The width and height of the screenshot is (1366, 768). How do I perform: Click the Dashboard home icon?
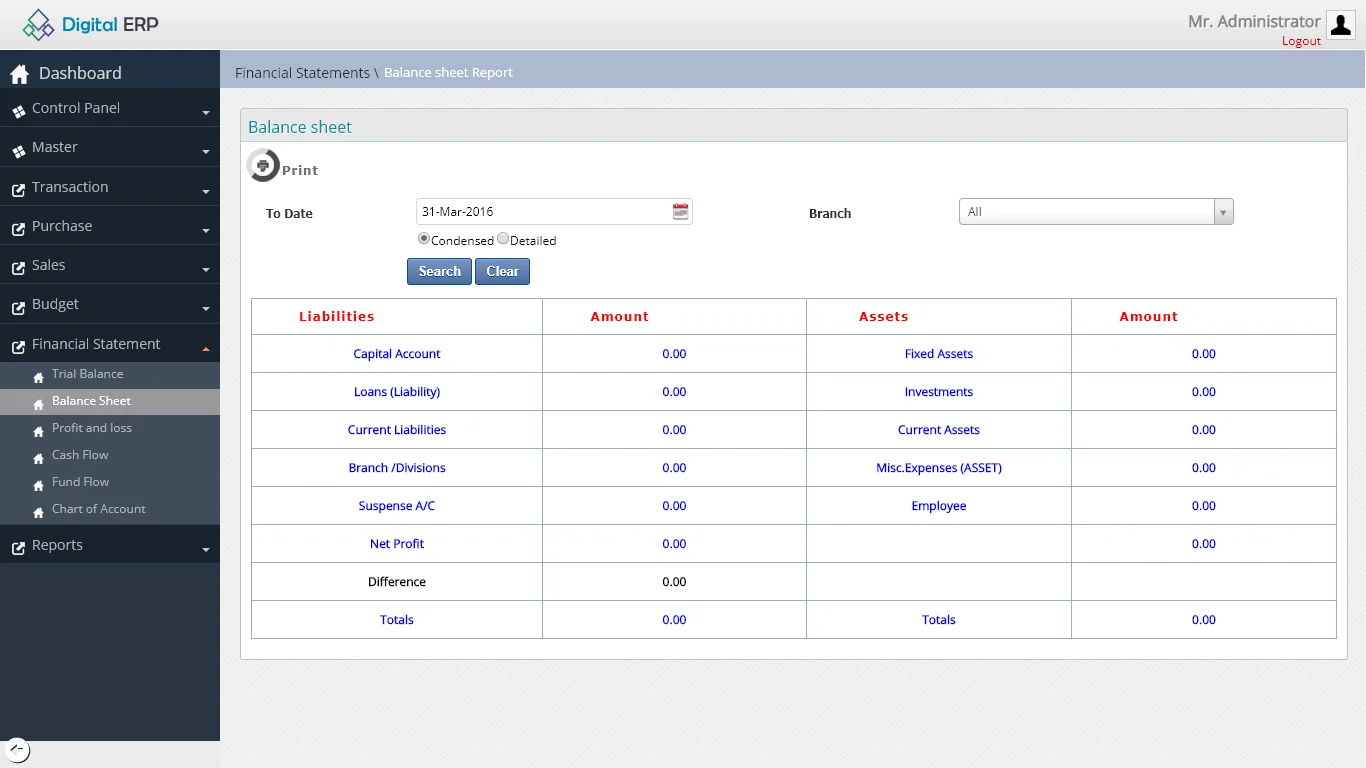(x=19, y=74)
